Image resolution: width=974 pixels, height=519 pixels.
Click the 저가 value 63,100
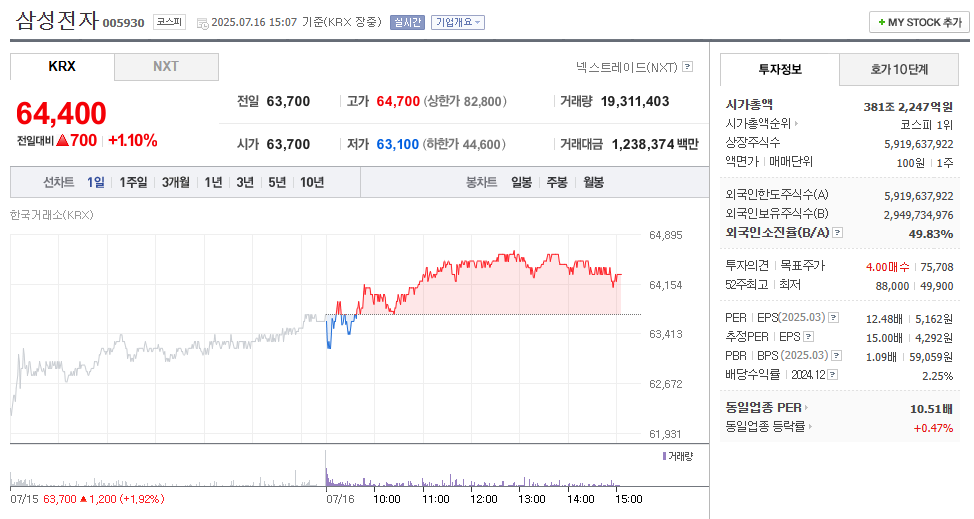[x=398, y=145]
